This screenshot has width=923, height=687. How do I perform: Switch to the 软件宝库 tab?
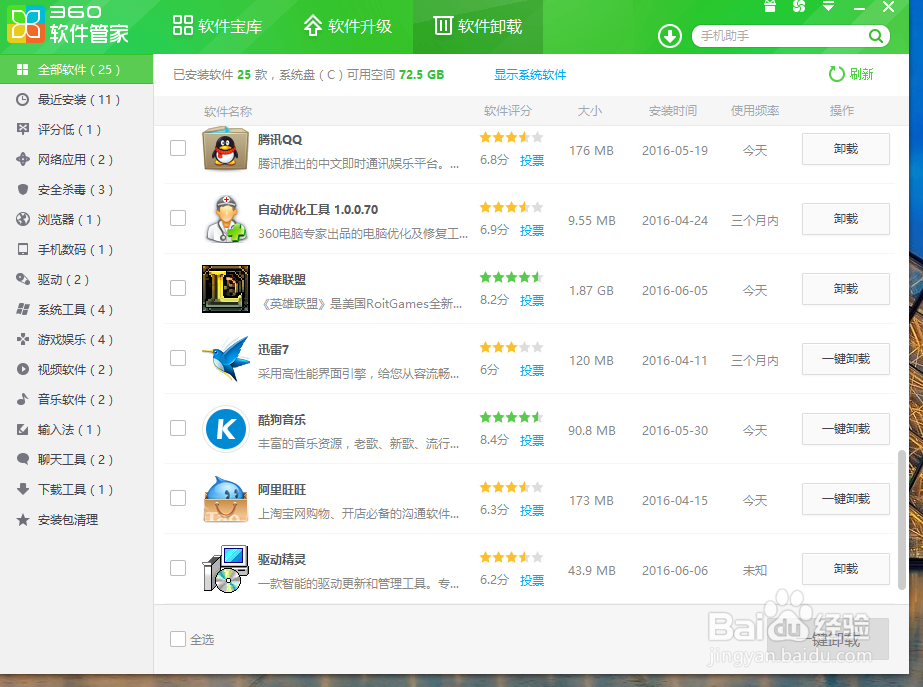point(217,26)
